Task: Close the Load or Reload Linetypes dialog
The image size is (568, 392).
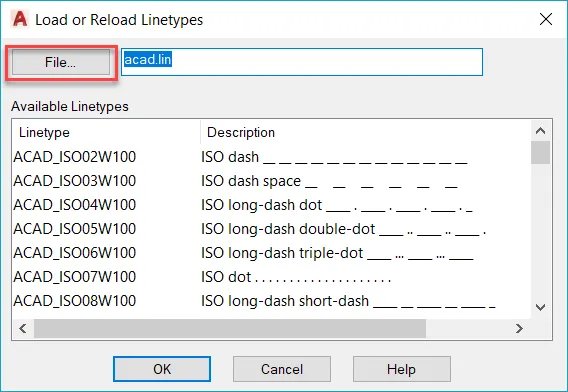Action: tap(546, 19)
